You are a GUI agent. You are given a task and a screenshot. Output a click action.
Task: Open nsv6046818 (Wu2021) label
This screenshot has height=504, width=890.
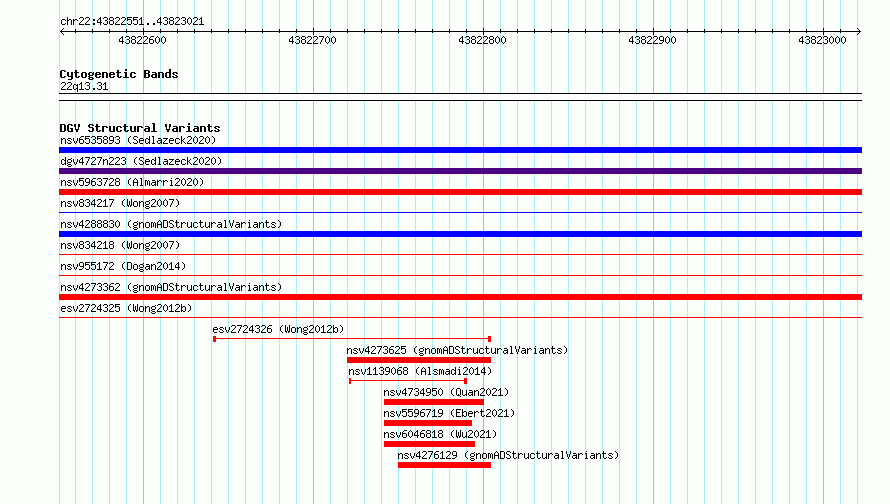click(x=440, y=434)
